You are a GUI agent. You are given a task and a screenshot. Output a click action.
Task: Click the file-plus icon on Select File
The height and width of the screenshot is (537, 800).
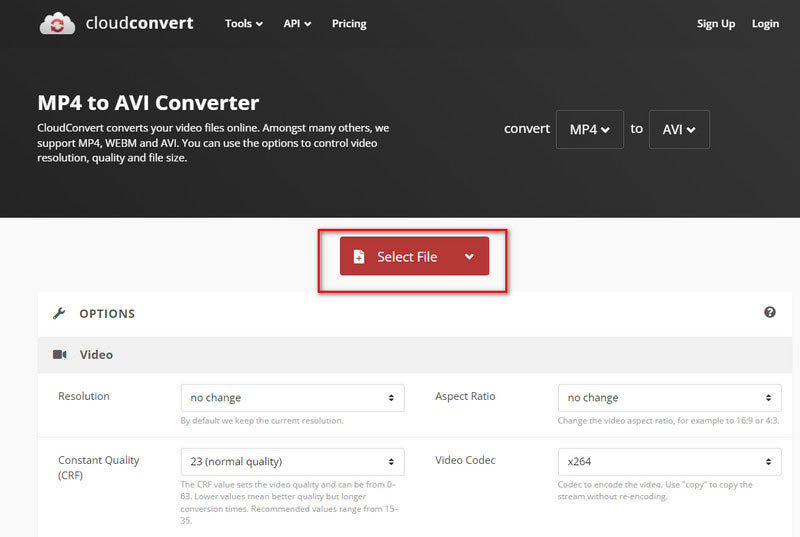[x=359, y=257]
